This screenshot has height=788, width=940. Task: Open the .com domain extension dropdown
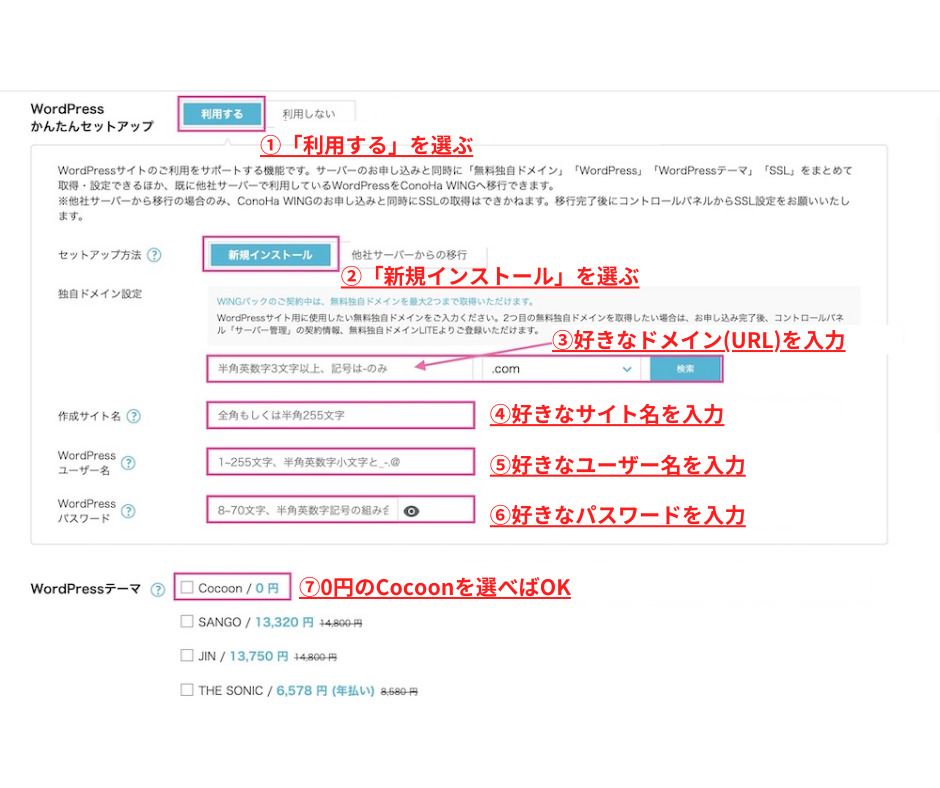(x=562, y=369)
